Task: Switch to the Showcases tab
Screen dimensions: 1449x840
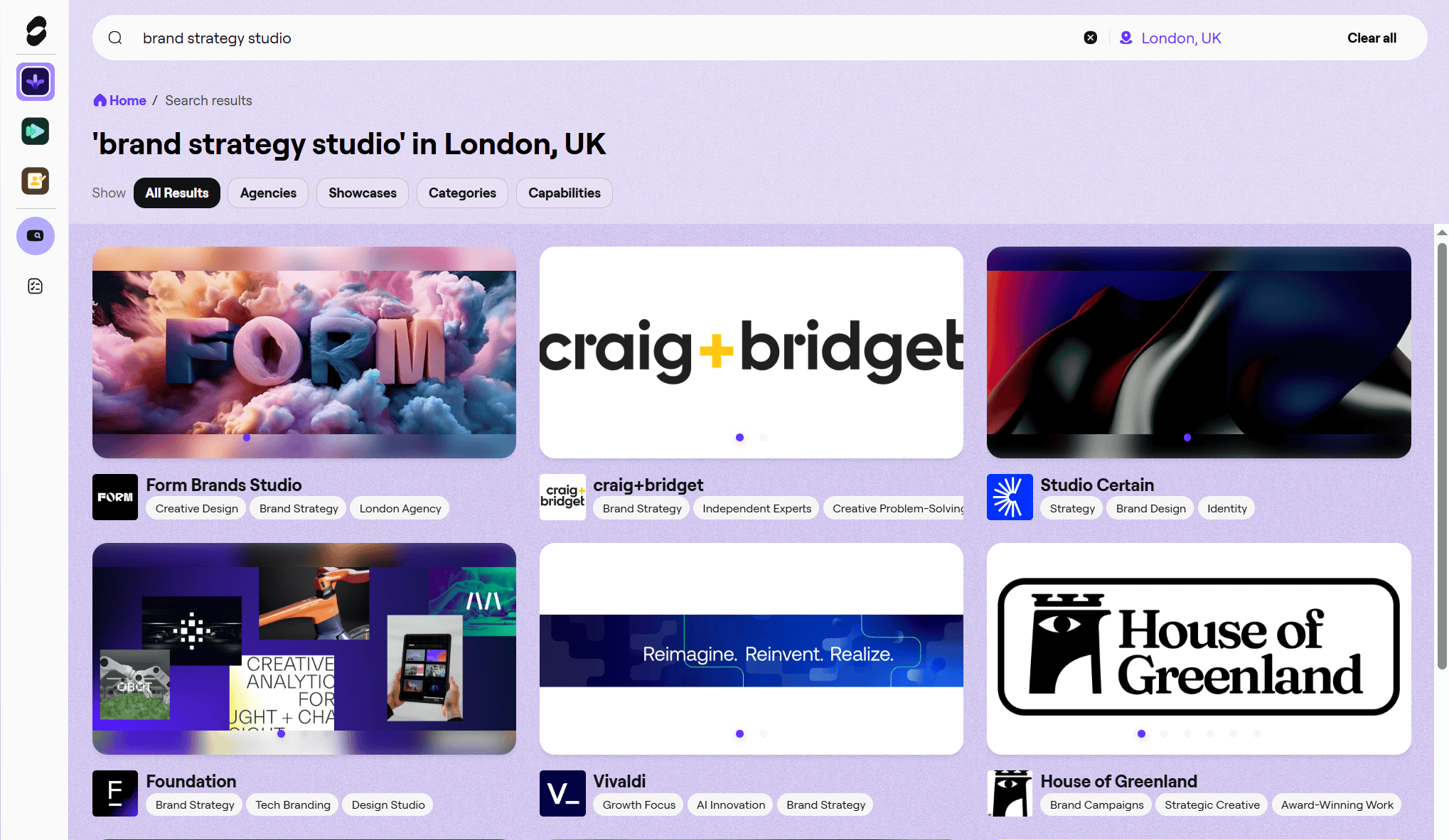Action: (363, 193)
